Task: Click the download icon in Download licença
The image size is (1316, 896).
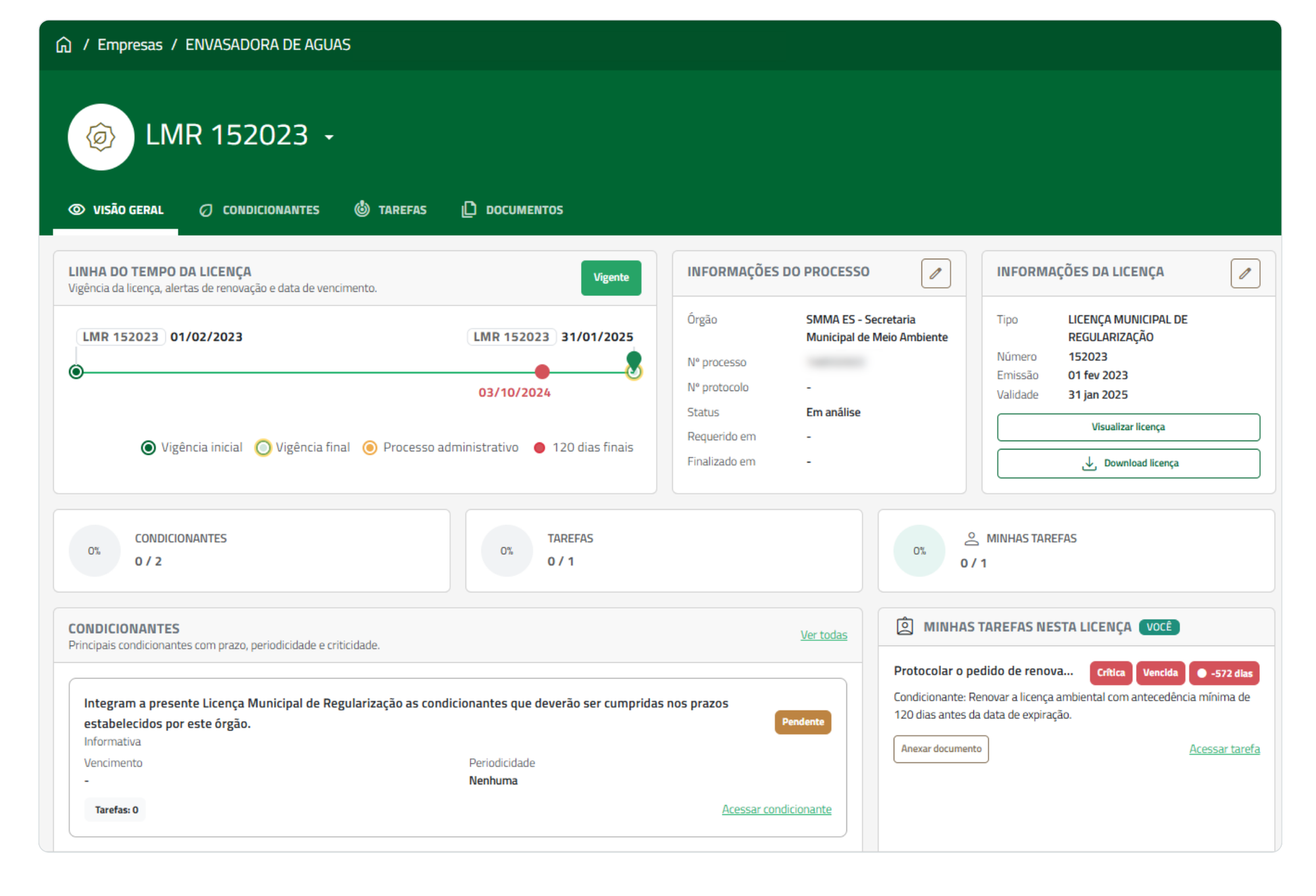Action: click(1089, 463)
